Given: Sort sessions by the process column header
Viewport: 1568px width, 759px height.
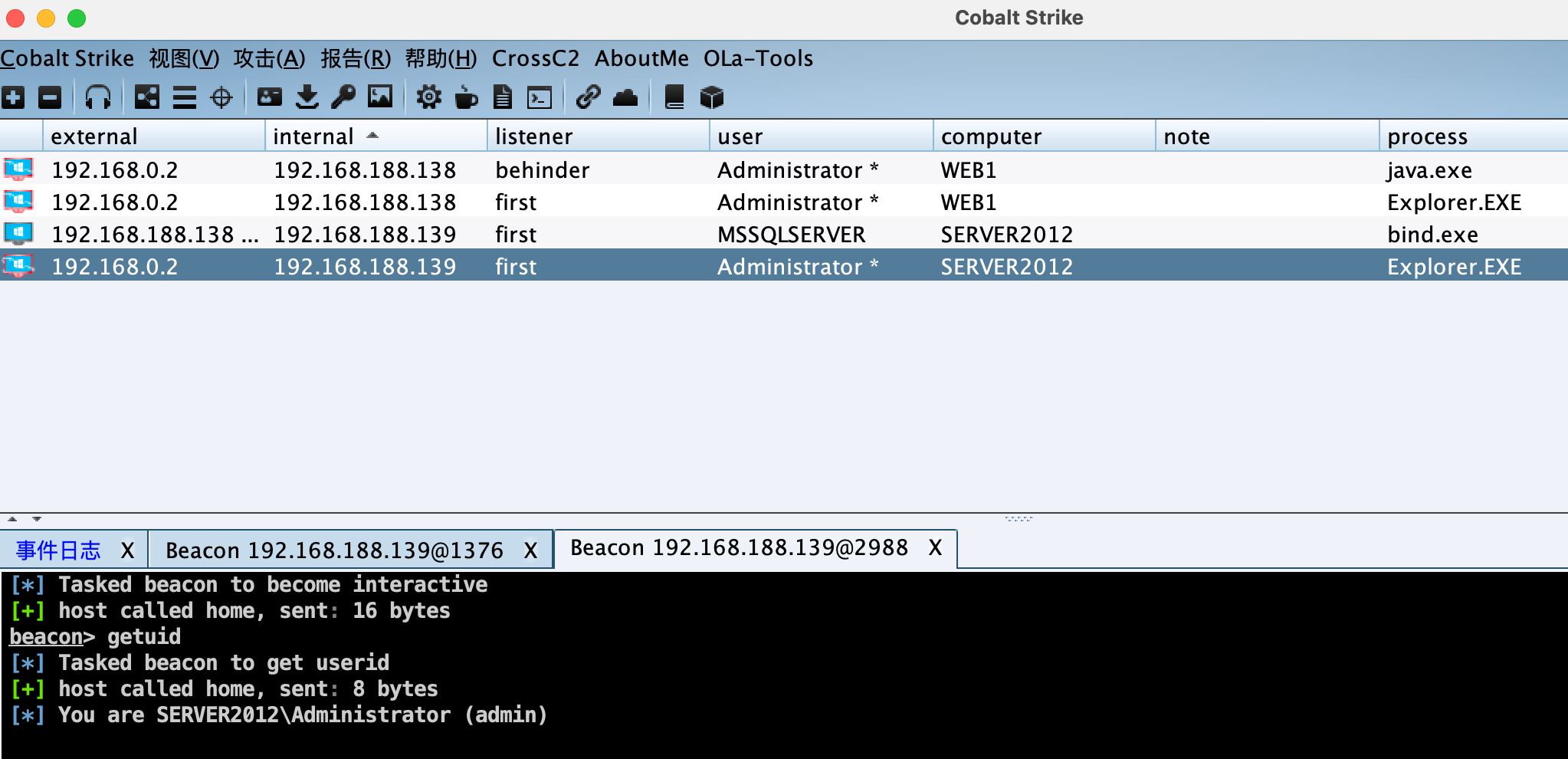Looking at the screenshot, I should tap(1427, 136).
